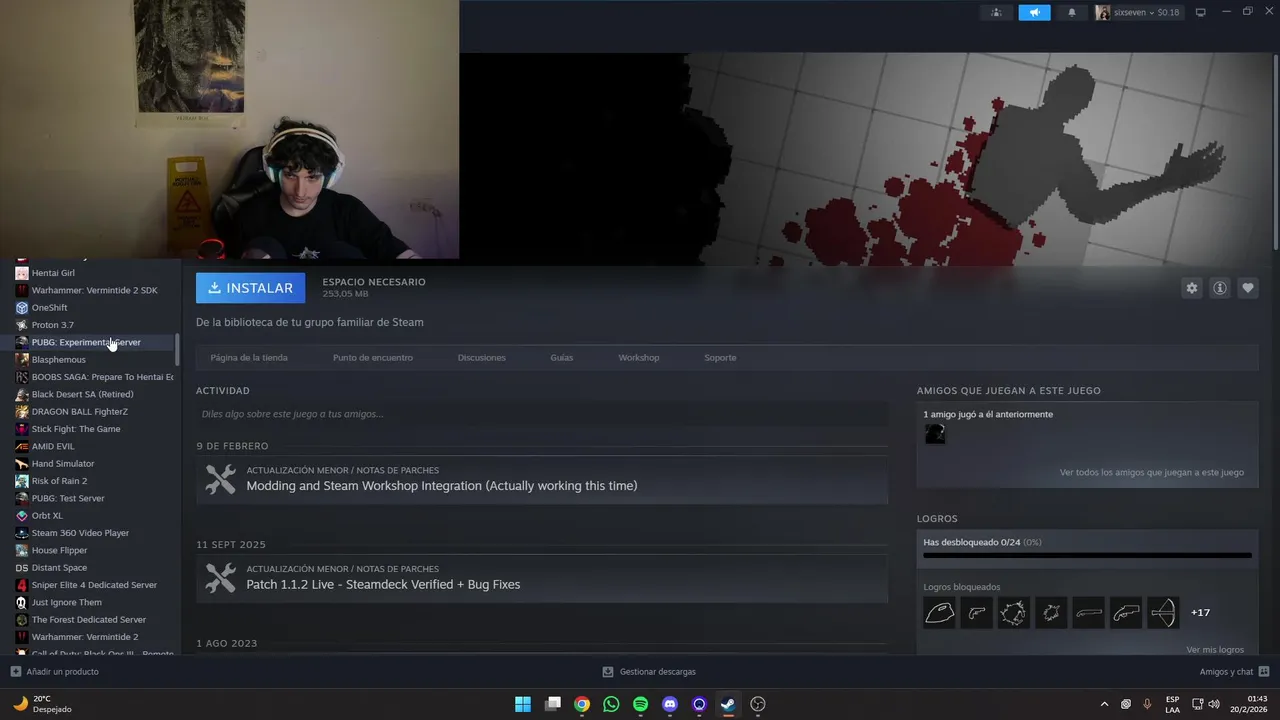Select the crossbow locked achievement icon
This screenshot has height=720, width=1280.
(x=1163, y=613)
